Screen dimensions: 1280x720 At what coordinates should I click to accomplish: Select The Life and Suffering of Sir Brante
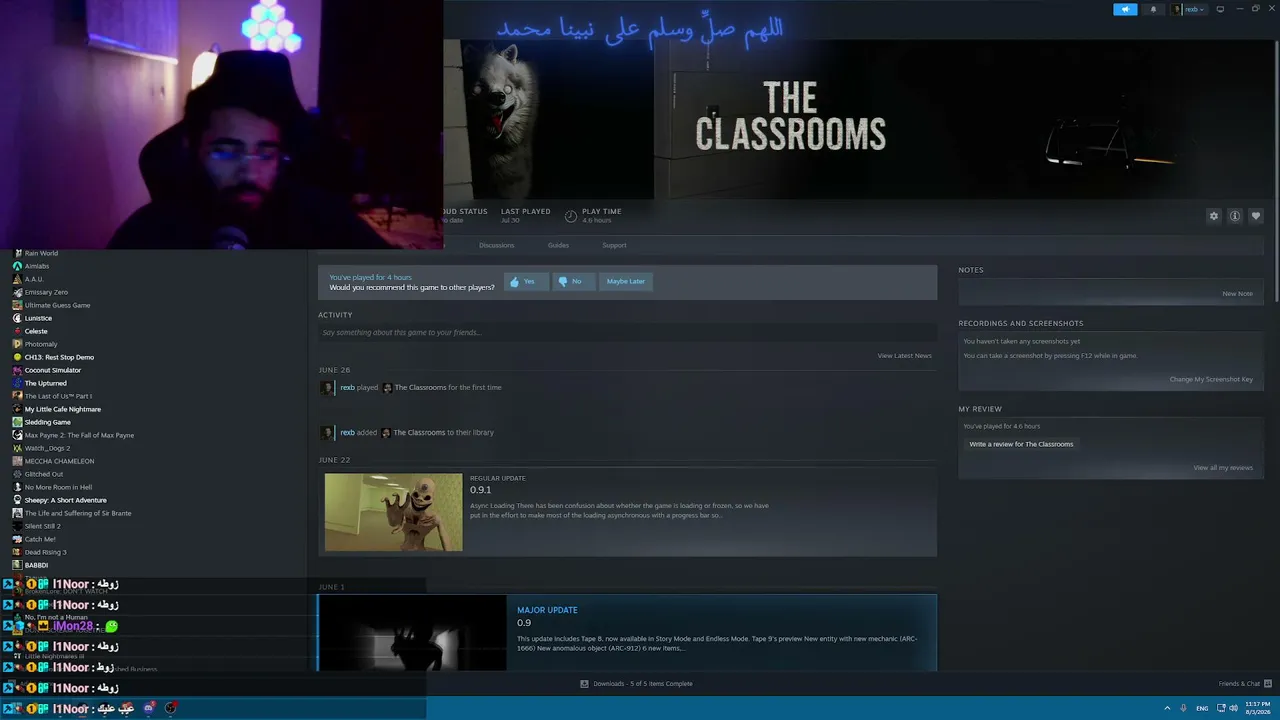click(78, 514)
